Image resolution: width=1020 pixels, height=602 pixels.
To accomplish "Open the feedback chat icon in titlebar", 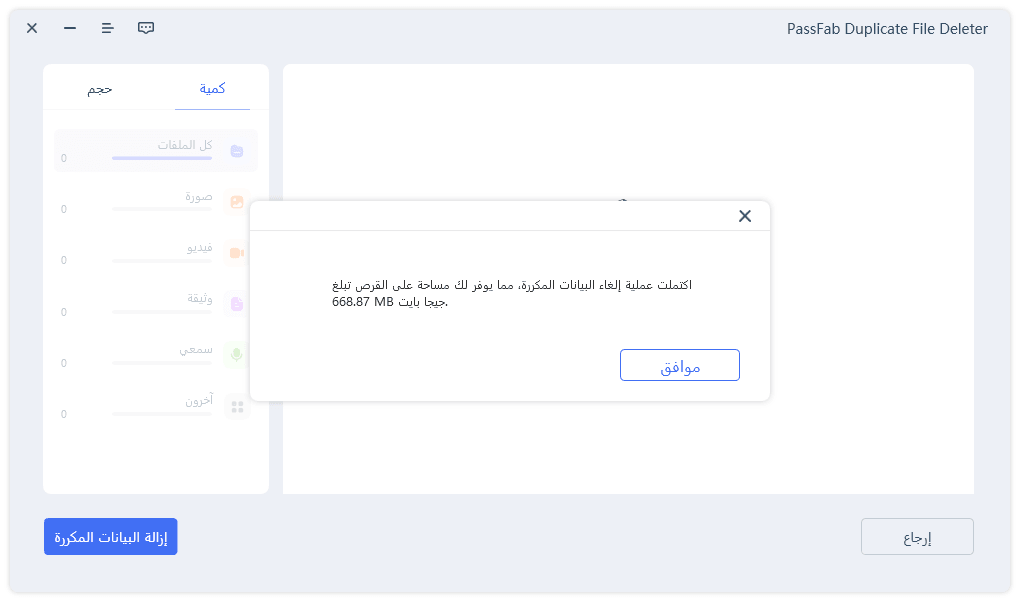I will click(145, 28).
